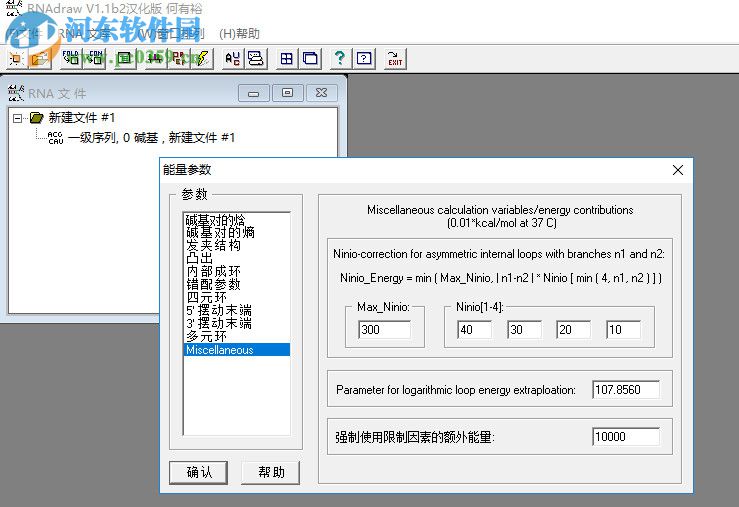Choose 四元环 in the parameter list
The height and width of the screenshot is (507, 739).
coord(206,297)
